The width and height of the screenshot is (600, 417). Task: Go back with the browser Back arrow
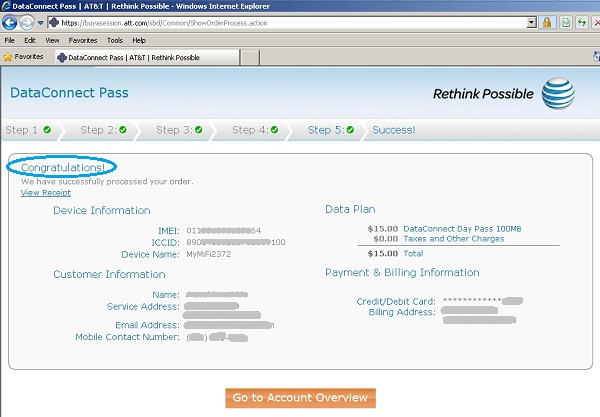tap(9, 23)
